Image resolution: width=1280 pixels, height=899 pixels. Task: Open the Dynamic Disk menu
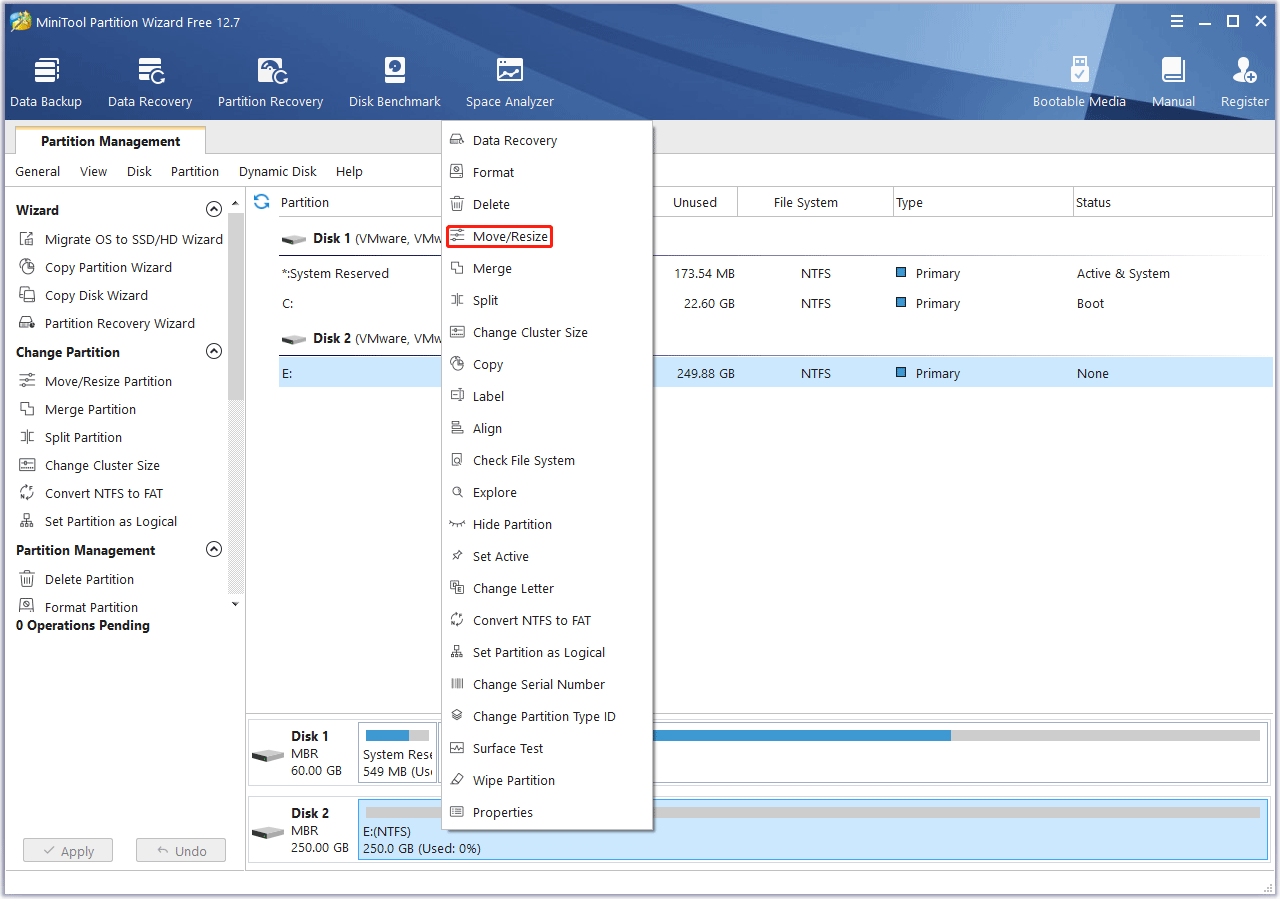277,171
